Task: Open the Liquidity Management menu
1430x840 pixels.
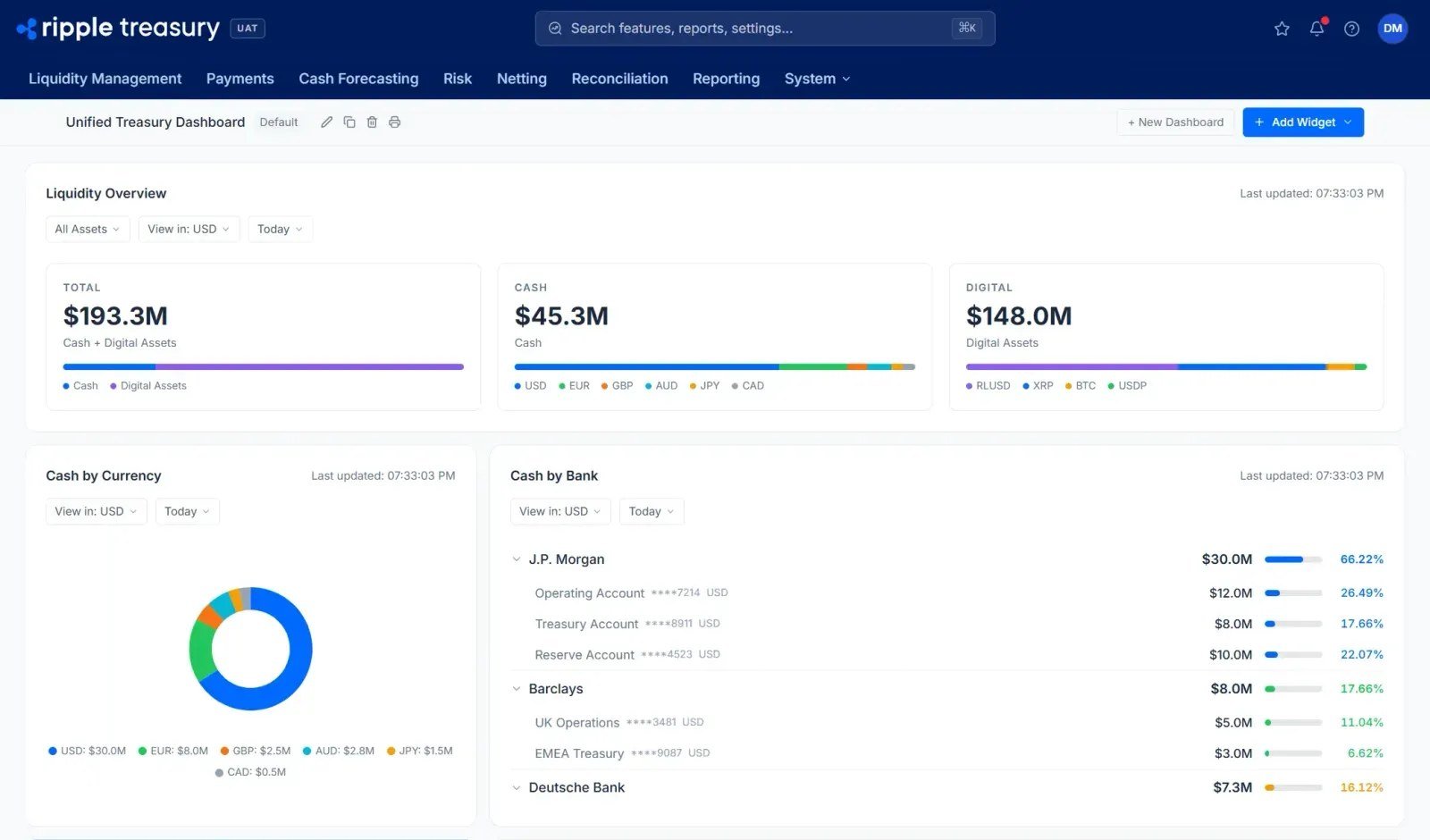Action: tap(105, 79)
